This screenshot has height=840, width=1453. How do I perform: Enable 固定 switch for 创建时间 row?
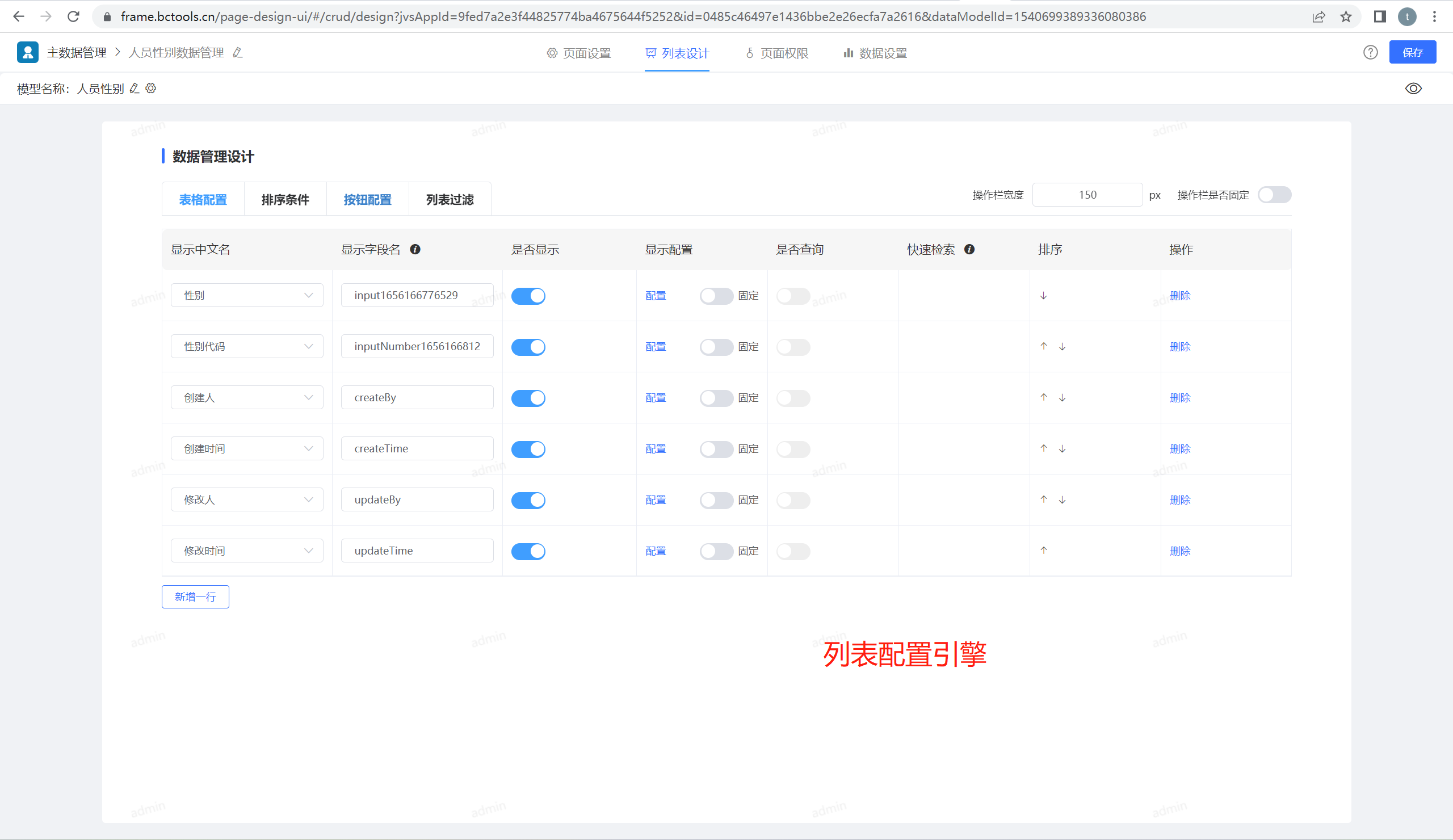pos(716,448)
